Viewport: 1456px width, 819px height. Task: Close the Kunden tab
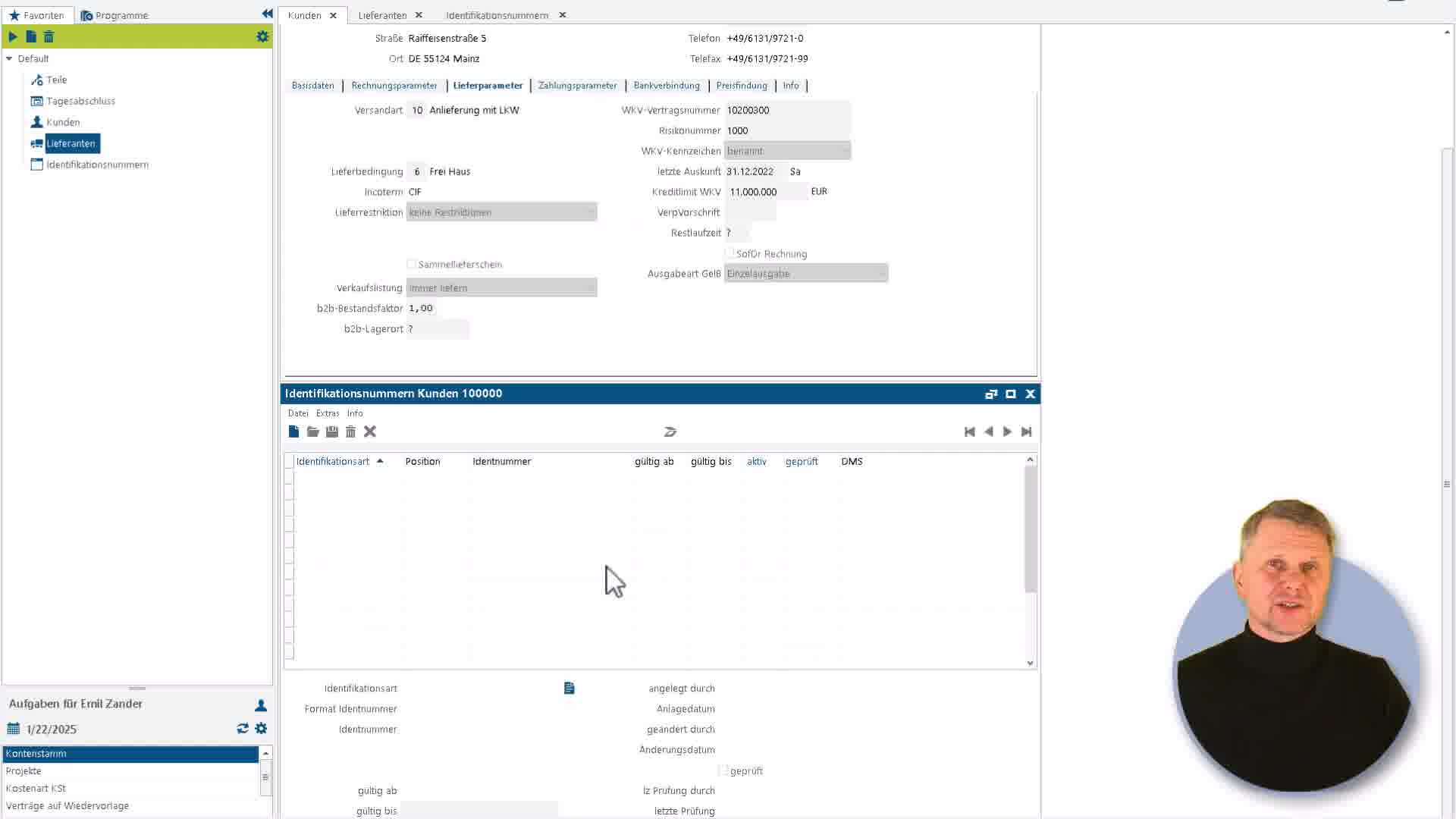coord(333,15)
